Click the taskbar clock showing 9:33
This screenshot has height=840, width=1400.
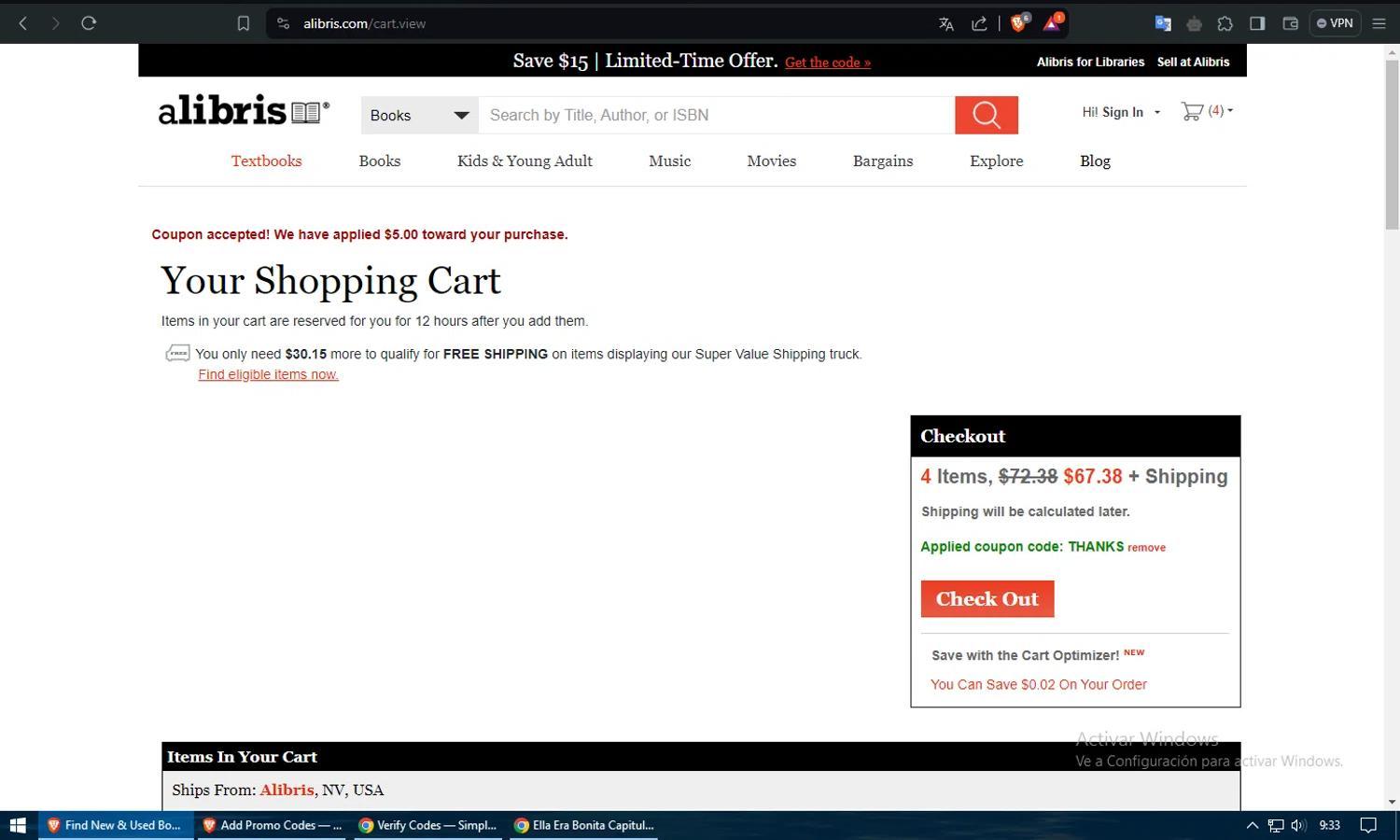click(1330, 825)
